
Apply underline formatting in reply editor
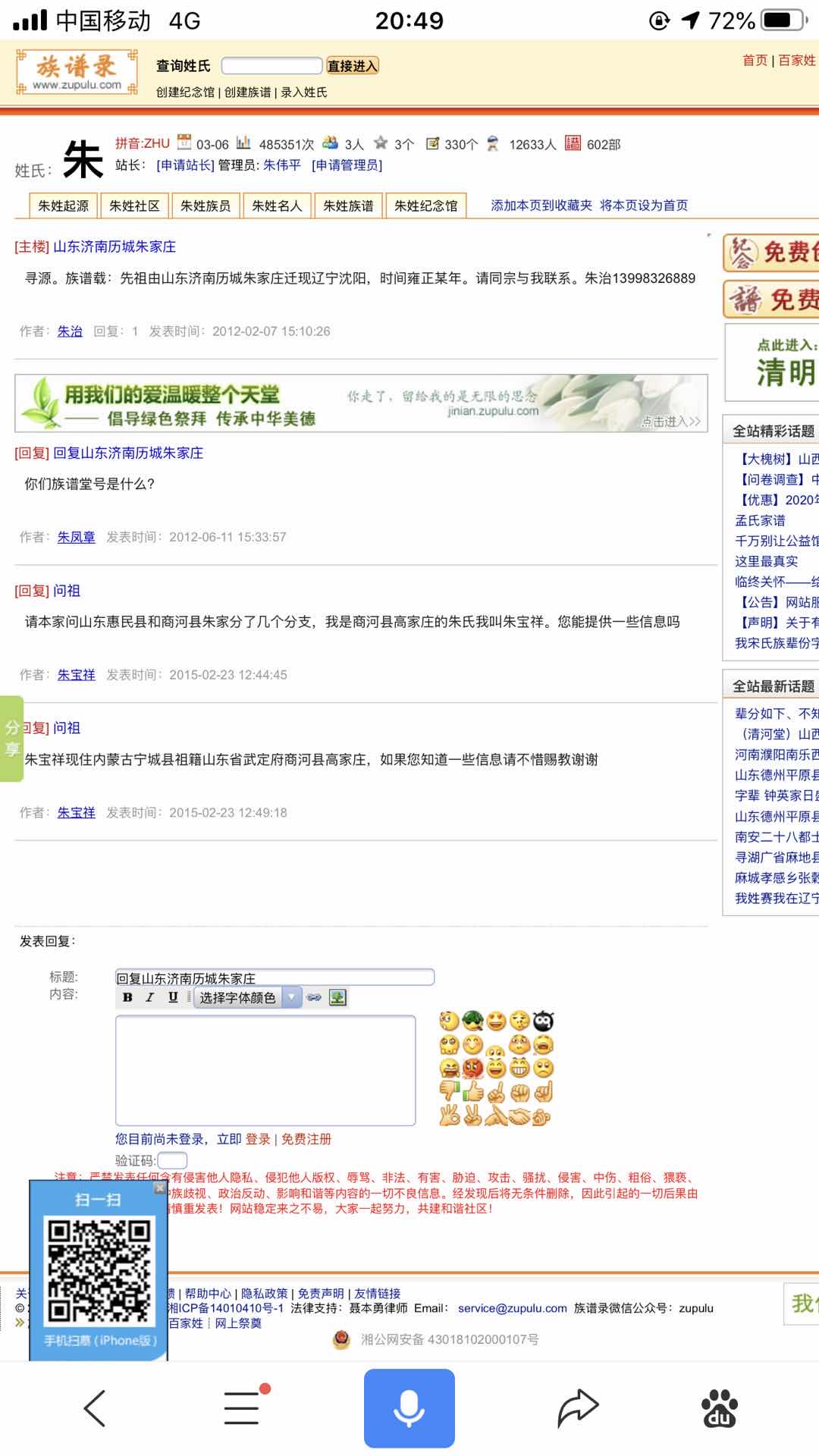(173, 997)
